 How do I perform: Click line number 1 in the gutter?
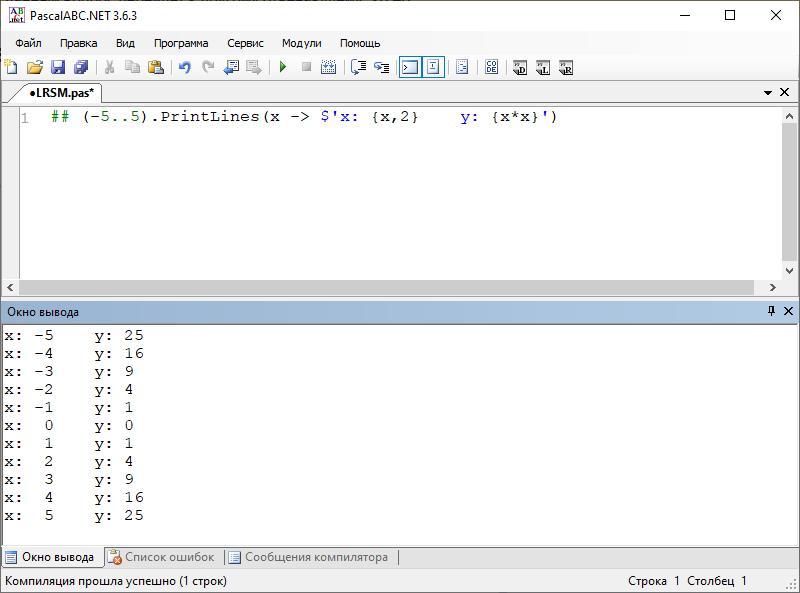coord(24,118)
